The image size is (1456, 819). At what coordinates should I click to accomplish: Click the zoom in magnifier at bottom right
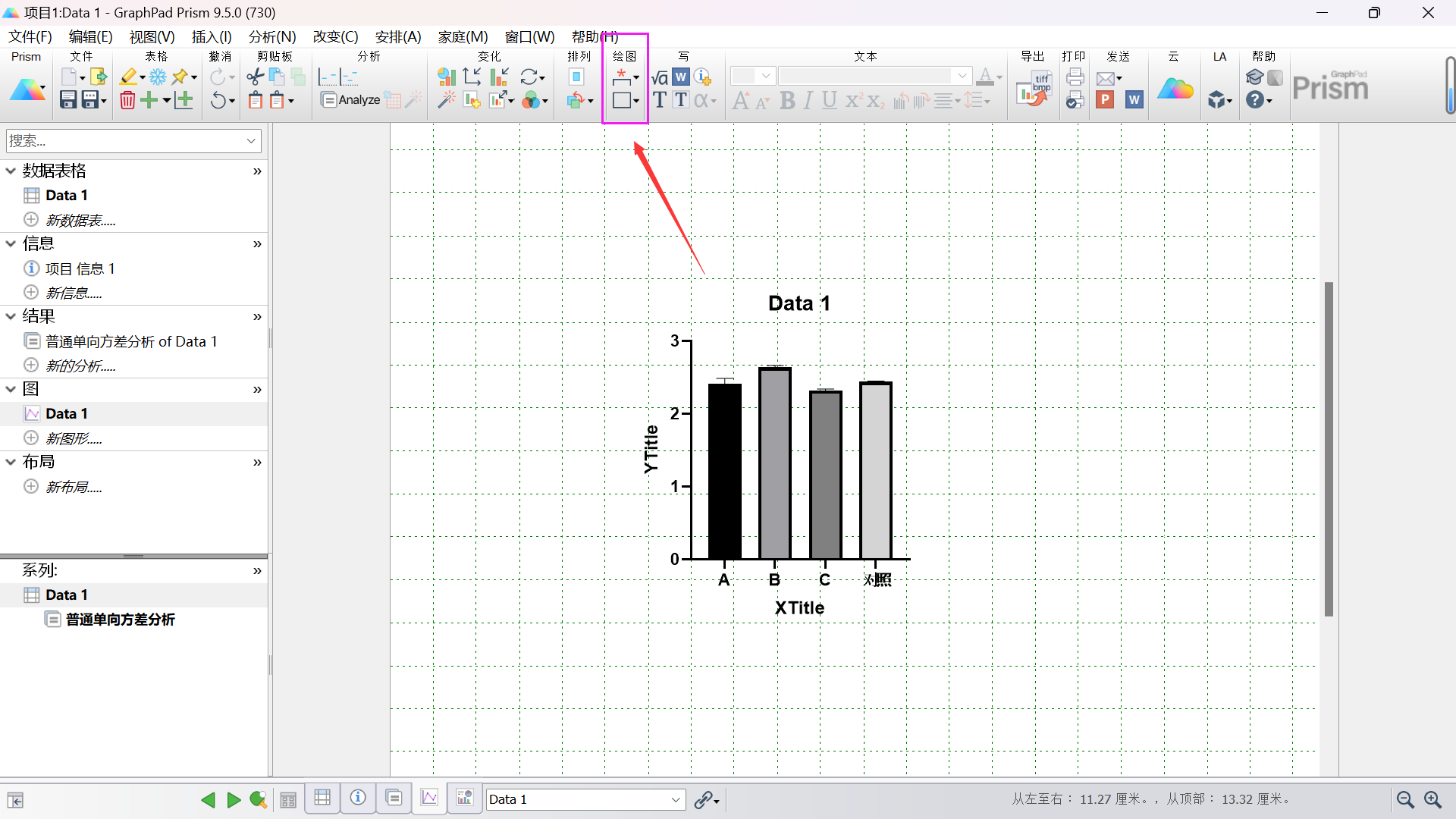1432,799
